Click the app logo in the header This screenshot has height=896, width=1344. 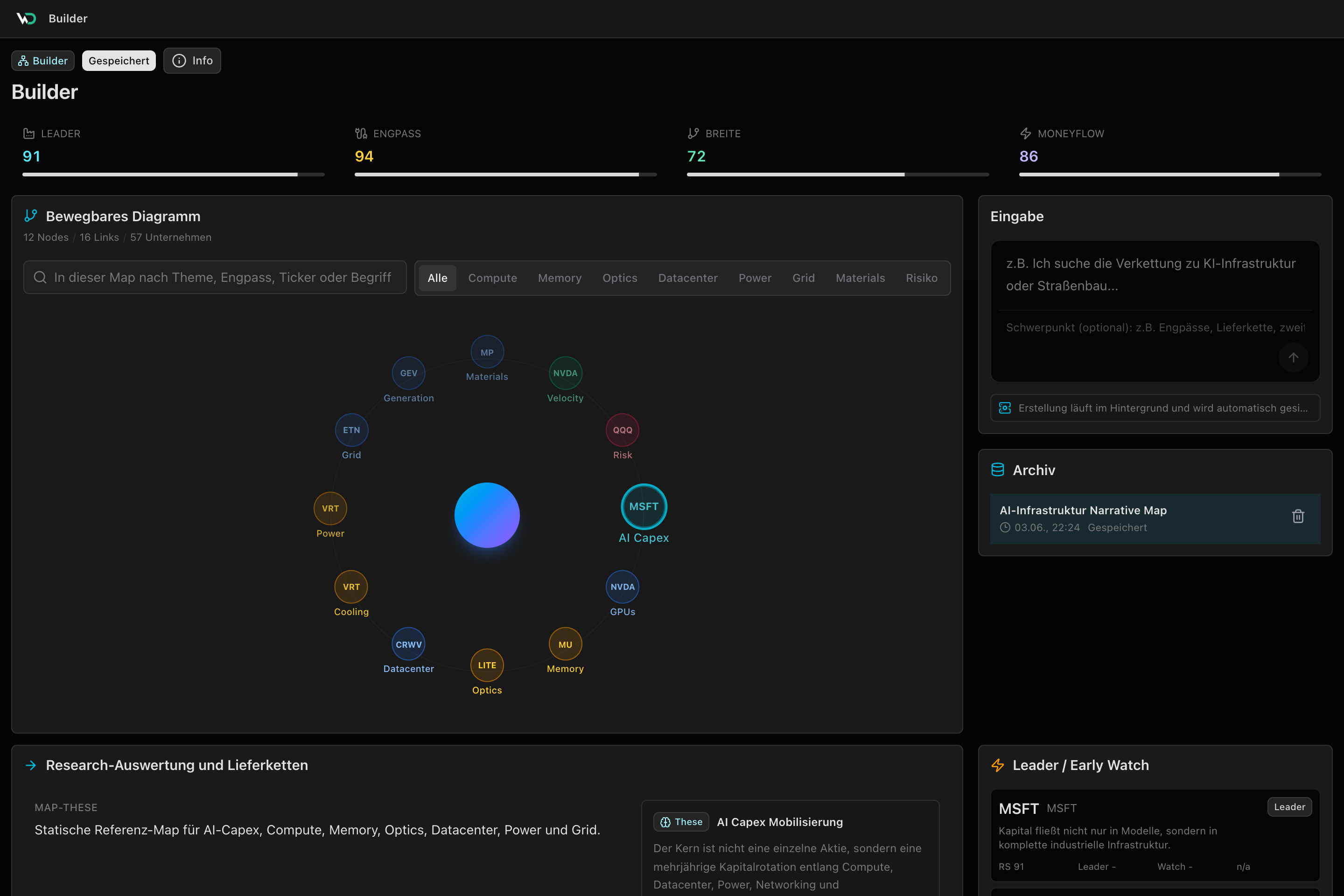[26, 18]
